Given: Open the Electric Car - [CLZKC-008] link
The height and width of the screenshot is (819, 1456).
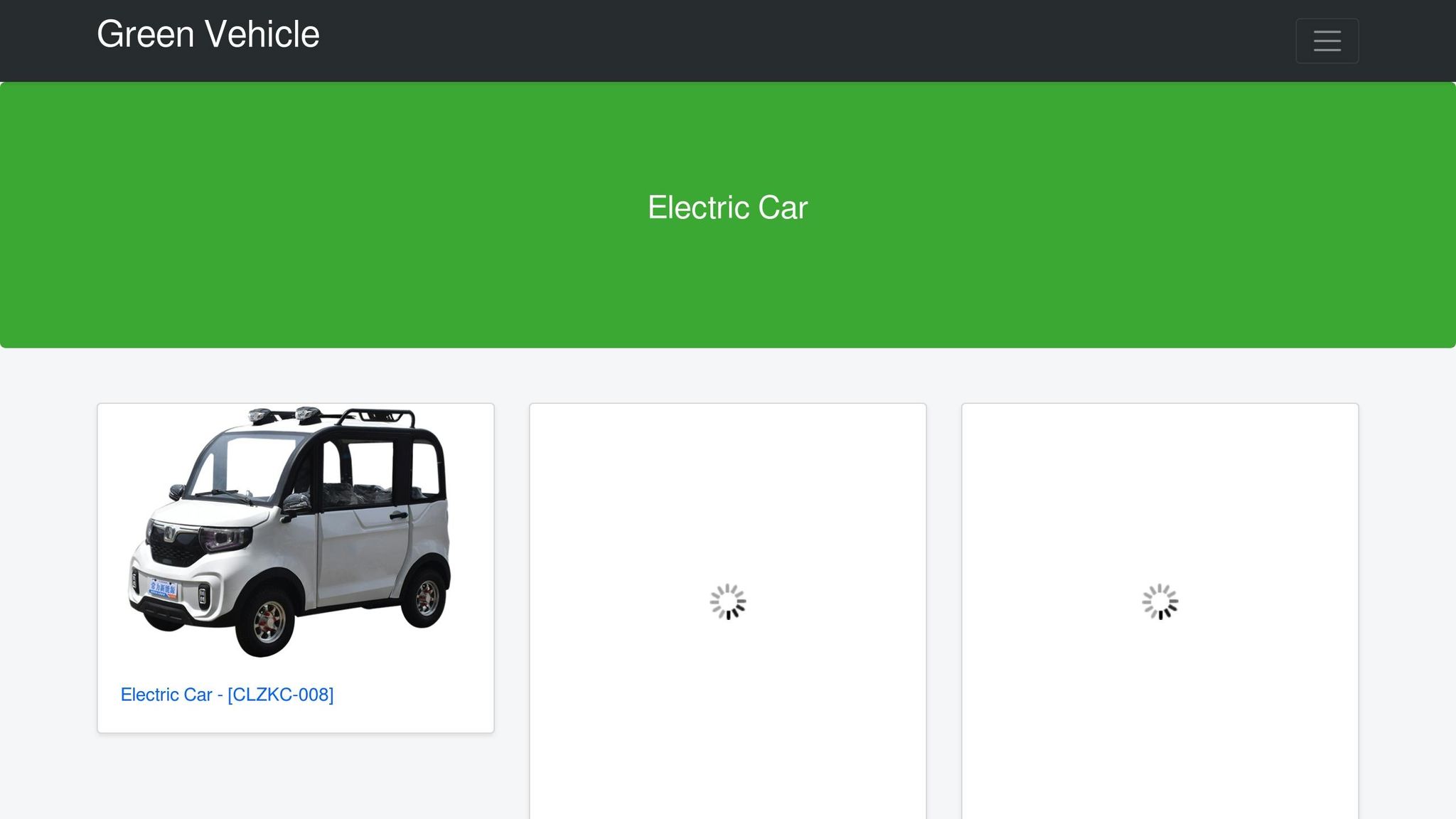Looking at the screenshot, I should click(x=227, y=695).
